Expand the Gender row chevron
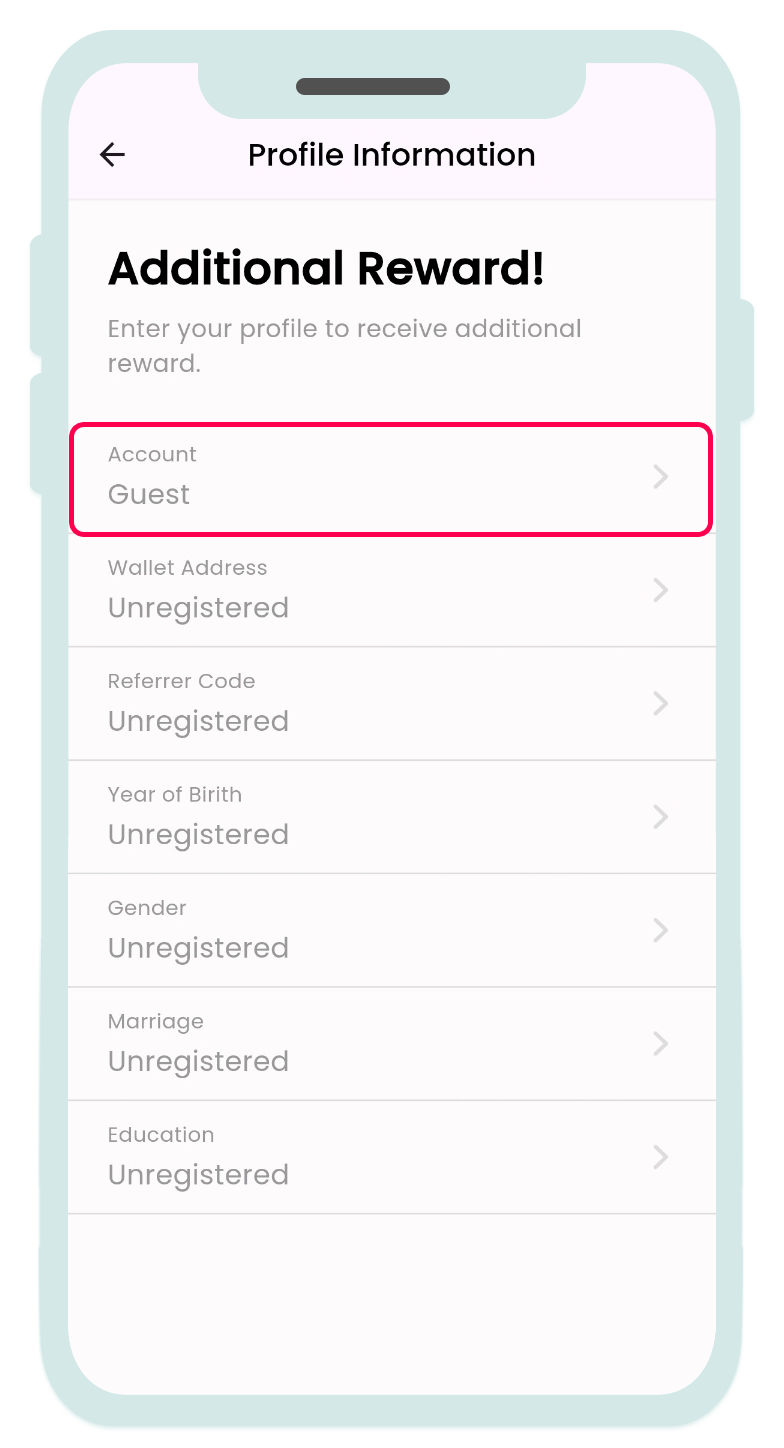The width and height of the screenshot is (784, 1448). (660, 930)
